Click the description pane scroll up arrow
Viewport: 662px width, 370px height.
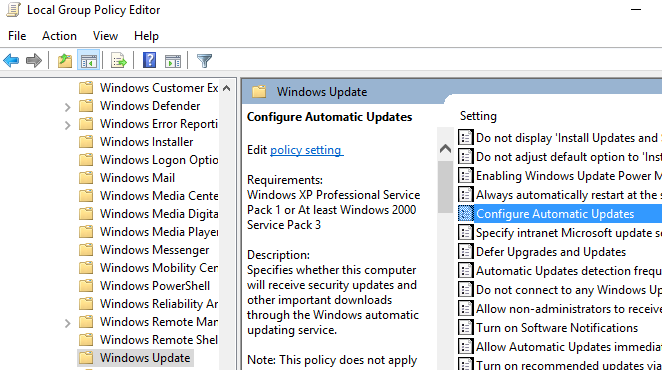coord(445,148)
